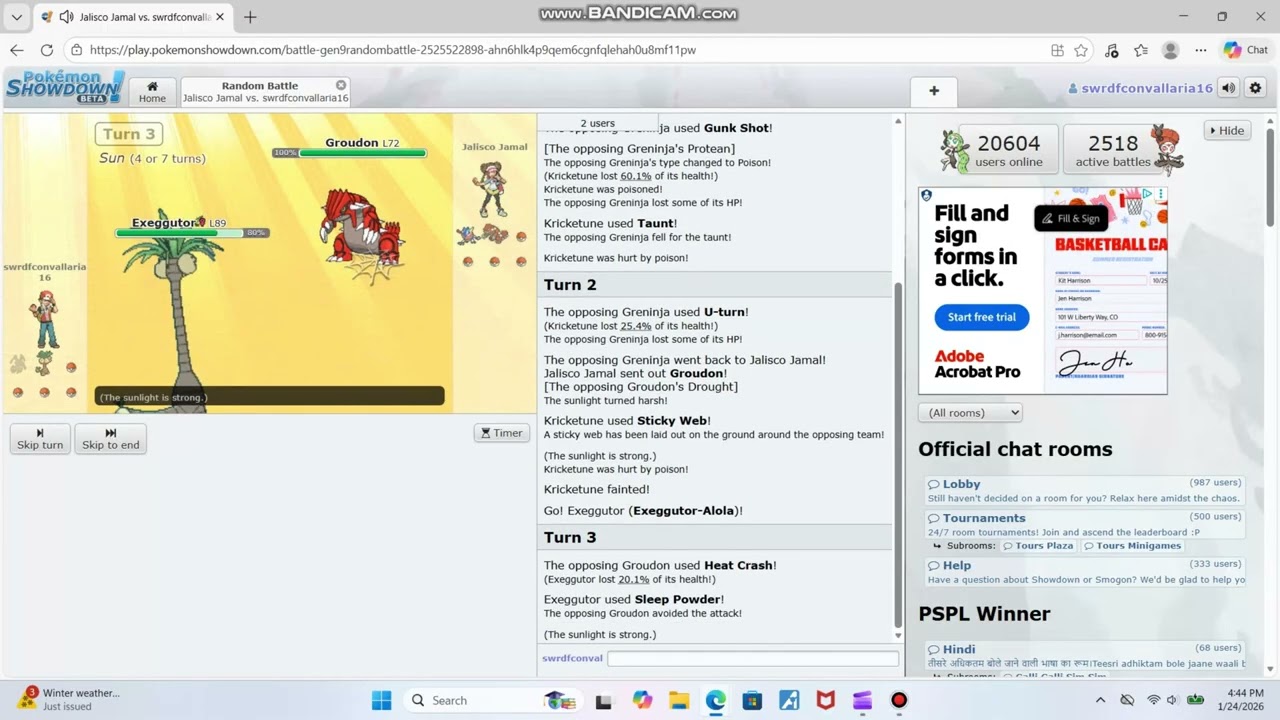Viewport: 1280px width, 720px height.
Task: Go back in browser history
Action: 17,50
